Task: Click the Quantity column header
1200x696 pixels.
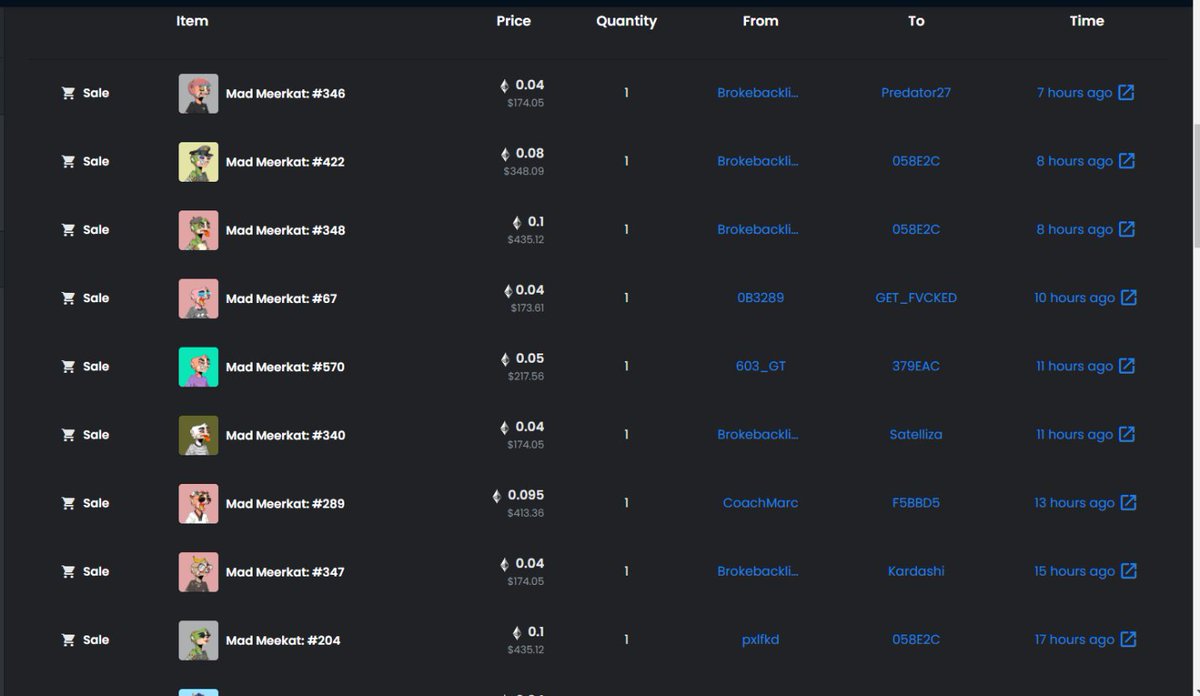Action: point(626,21)
